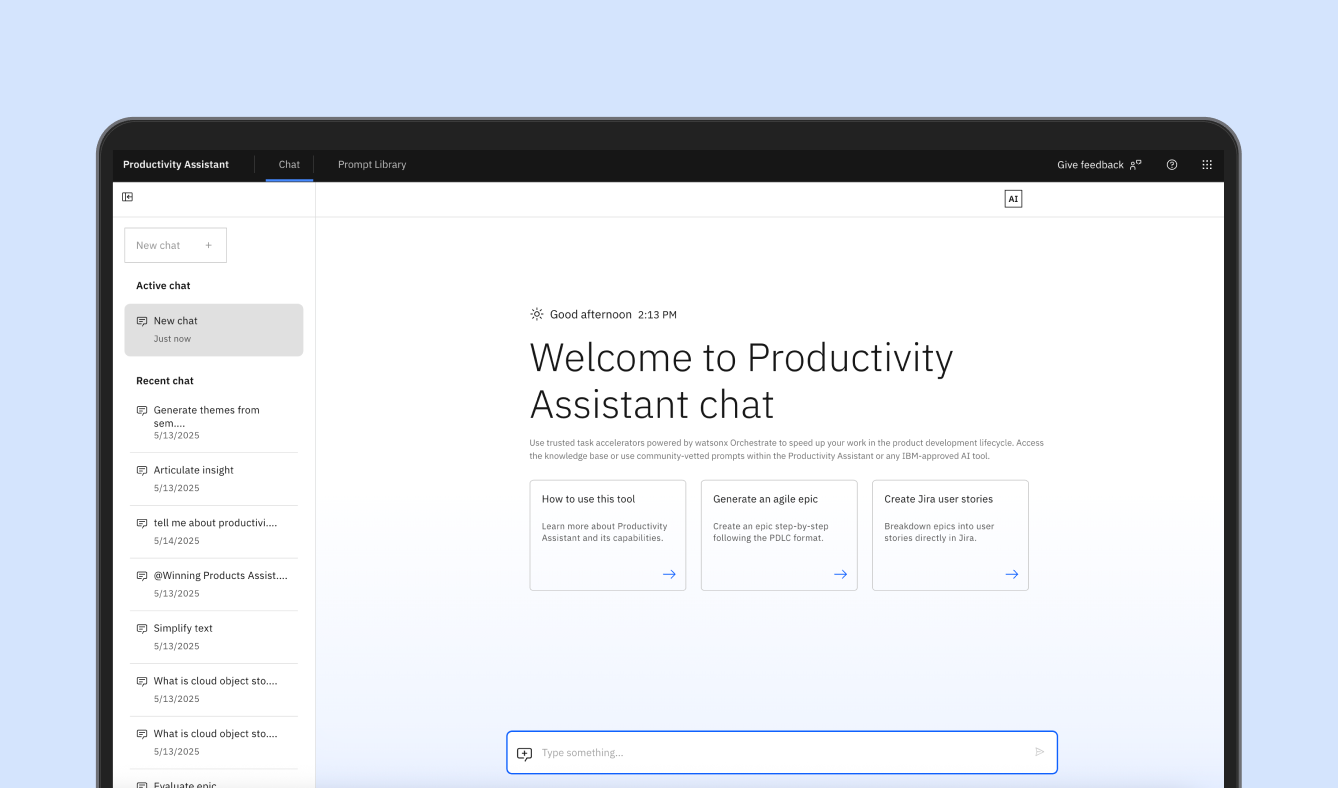Click chat icon beside Generate themes from sem

click(x=142, y=410)
